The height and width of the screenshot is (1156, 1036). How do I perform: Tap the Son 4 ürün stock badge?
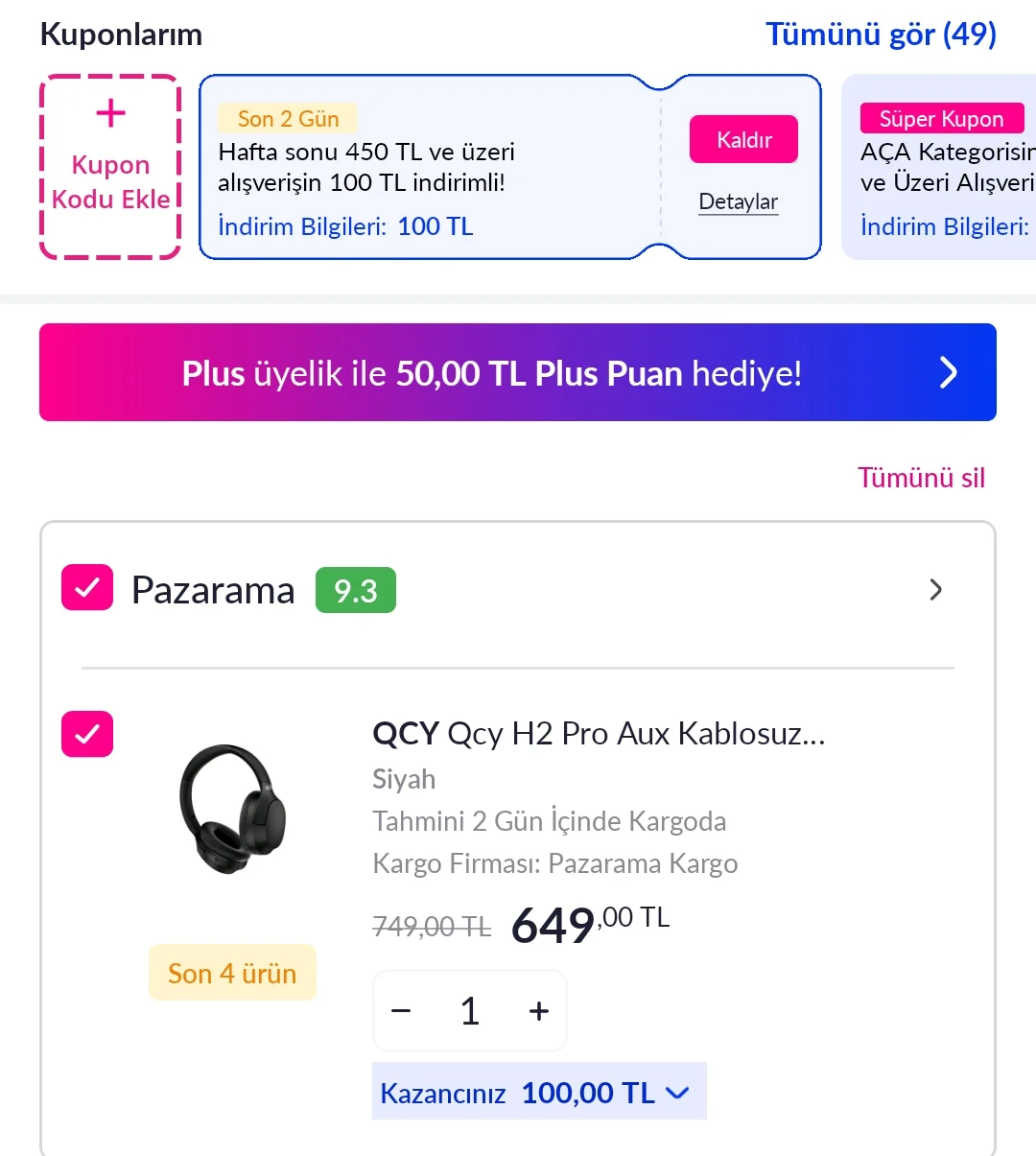click(232, 973)
